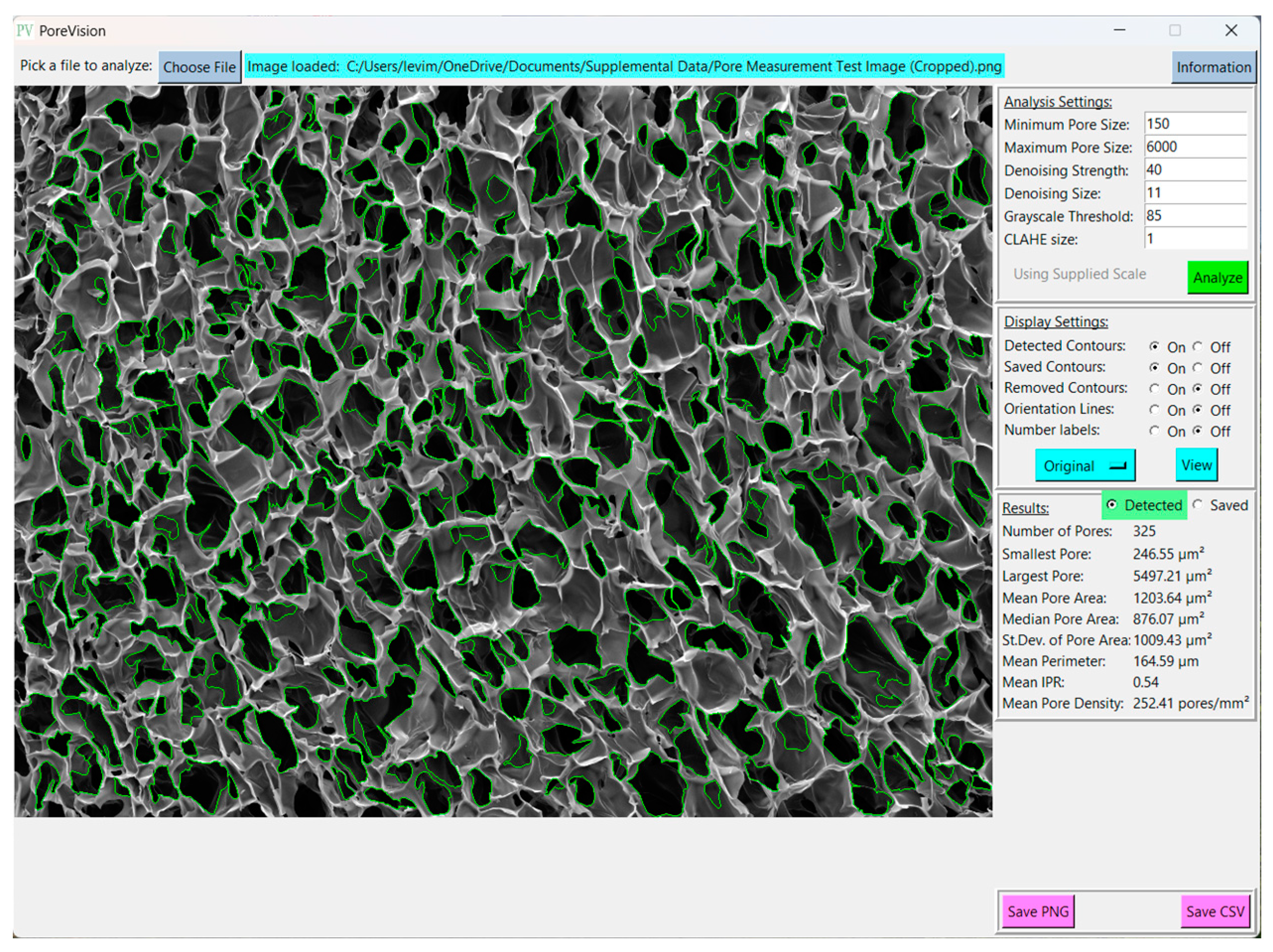
Task: Open the Original image view dropdown
Action: (1085, 466)
